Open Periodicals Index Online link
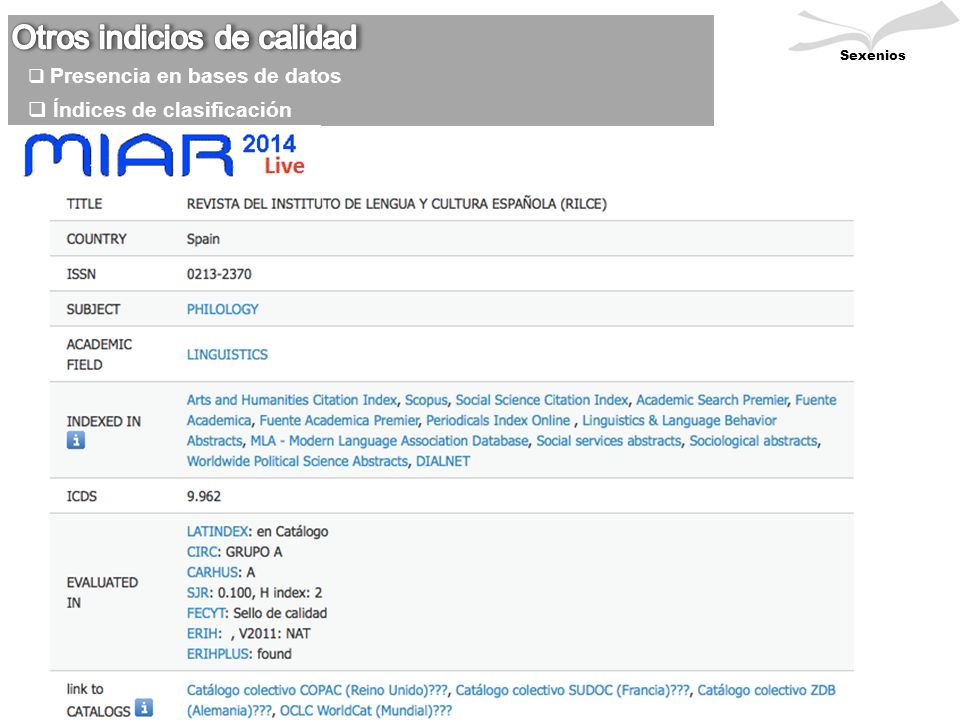960x720 pixels. point(498,421)
